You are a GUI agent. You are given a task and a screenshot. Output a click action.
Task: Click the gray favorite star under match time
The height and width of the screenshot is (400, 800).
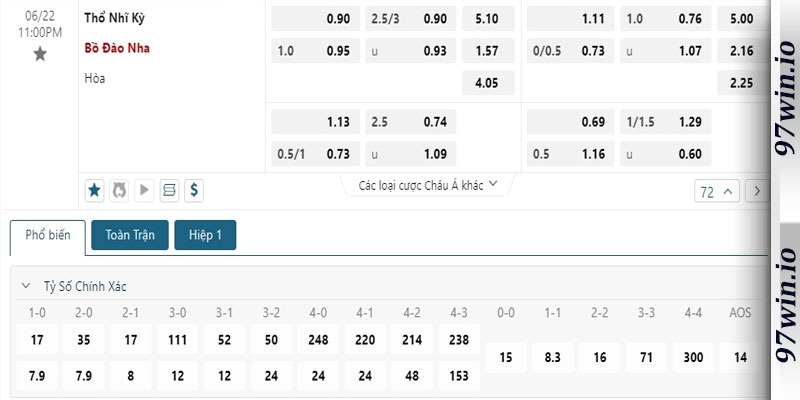(40, 54)
